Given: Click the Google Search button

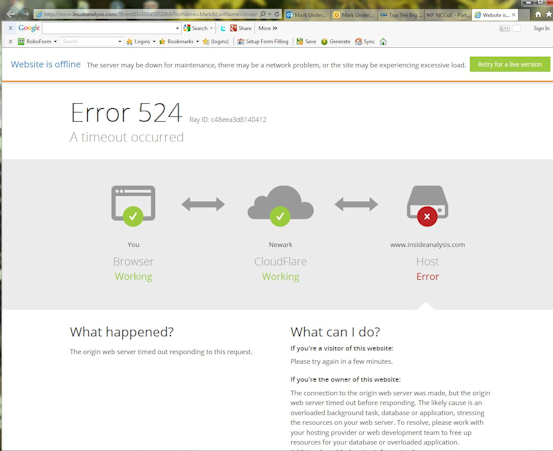Looking at the screenshot, I should [x=196, y=28].
